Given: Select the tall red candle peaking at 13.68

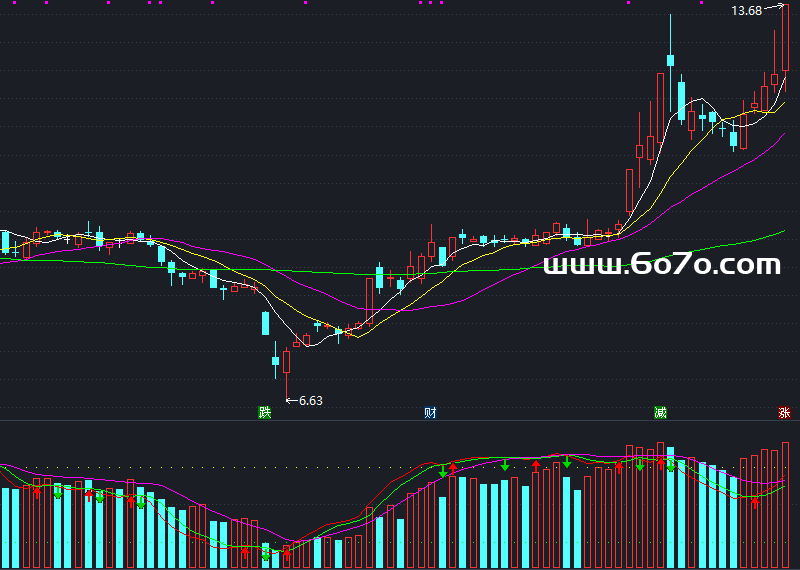Looking at the screenshot, I should tap(785, 47).
